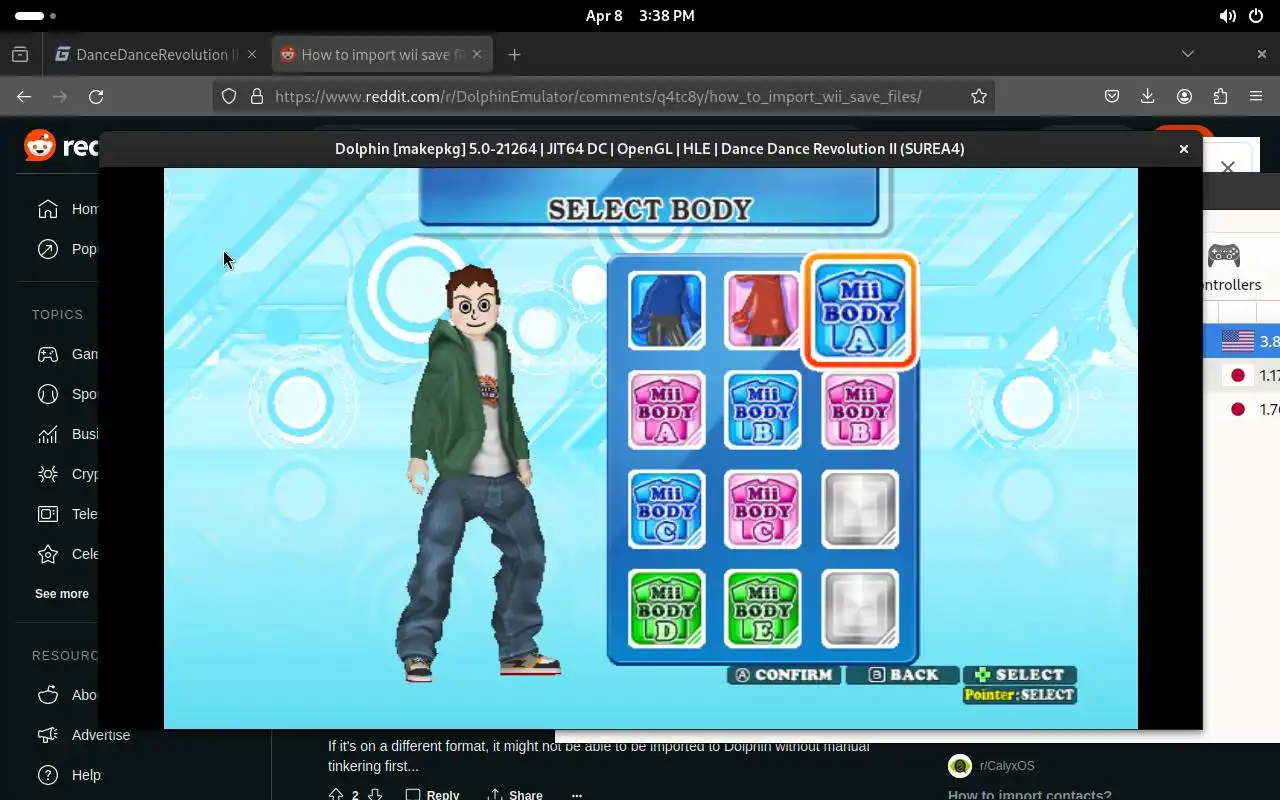Close the DanceDanceRevolution II tab
Screen dimensions: 1280x800
252,54
